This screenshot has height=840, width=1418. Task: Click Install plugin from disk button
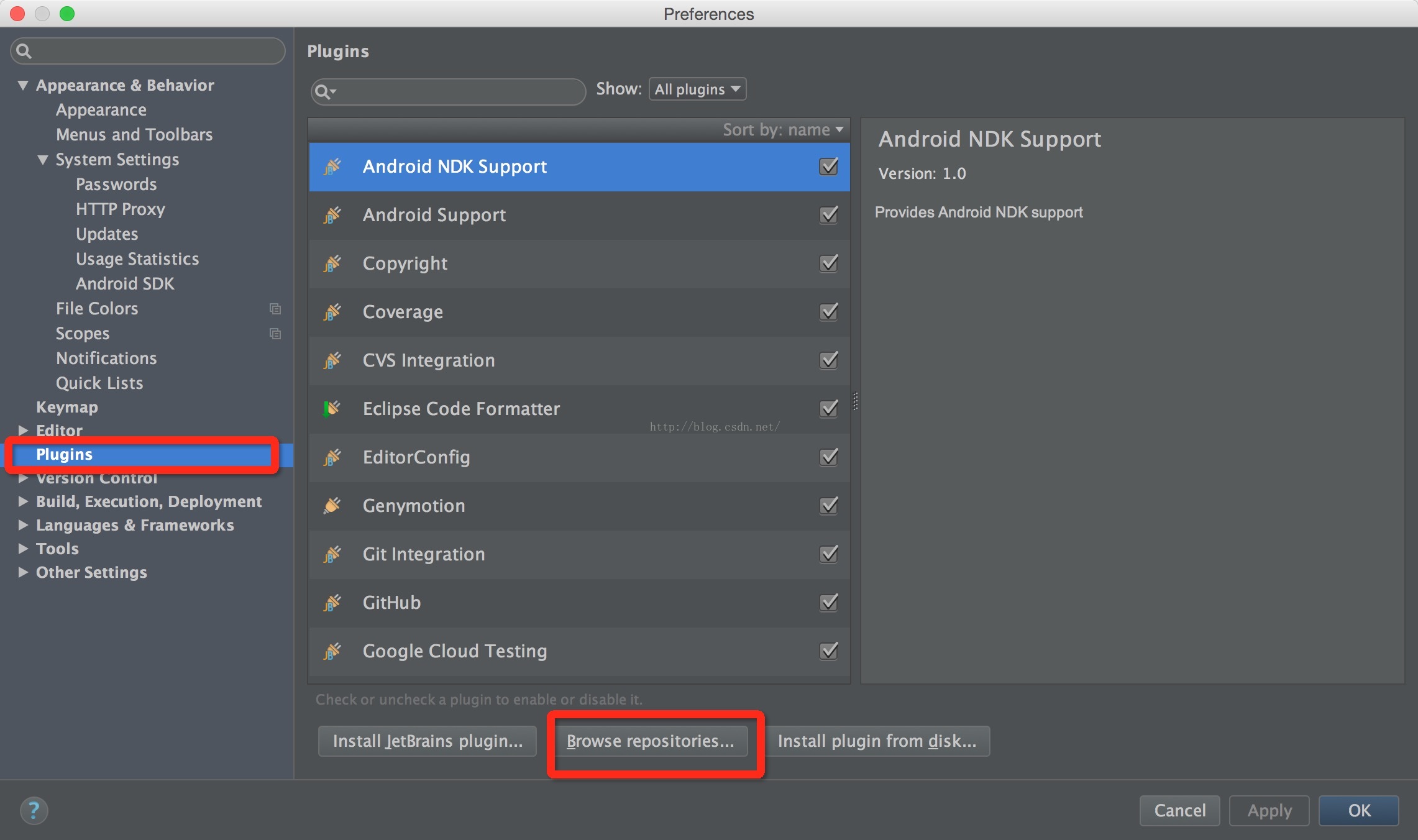(877, 741)
